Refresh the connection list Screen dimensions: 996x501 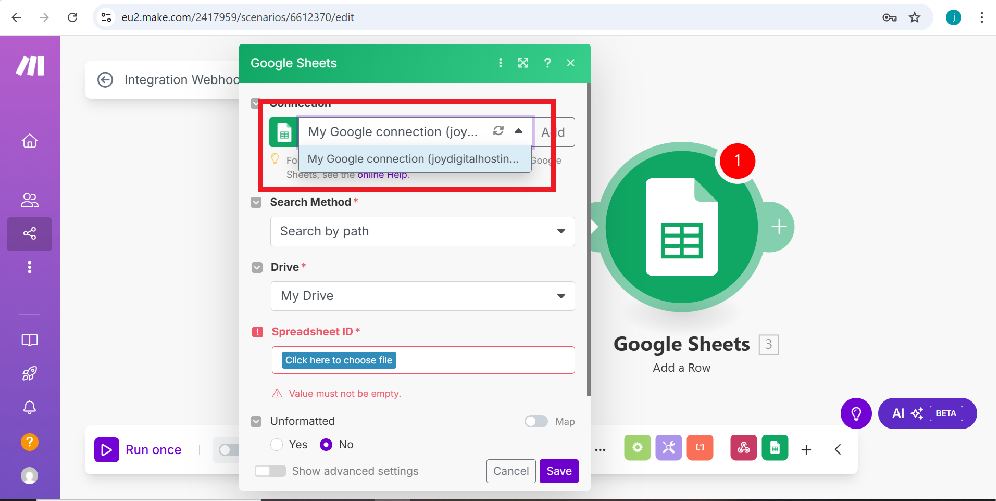click(499, 131)
